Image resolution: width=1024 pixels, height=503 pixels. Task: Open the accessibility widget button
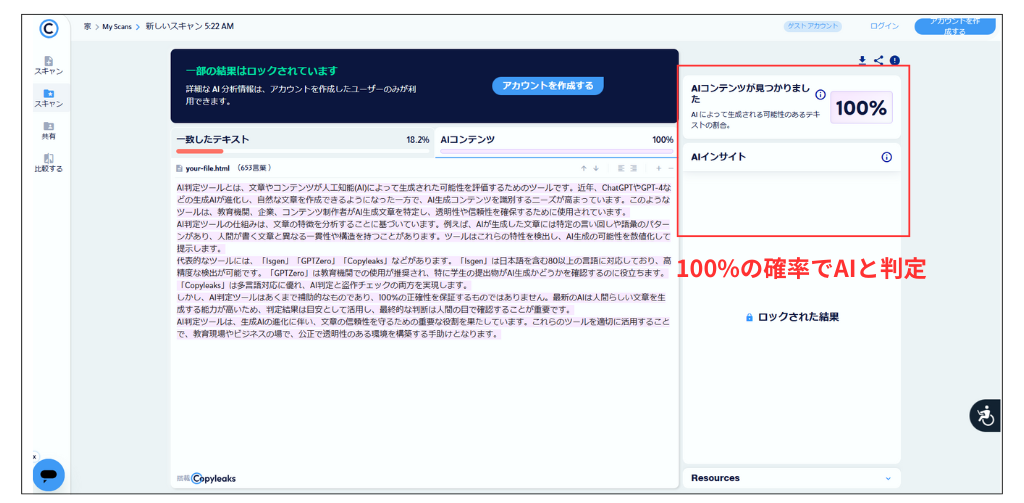(x=985, y=415)
